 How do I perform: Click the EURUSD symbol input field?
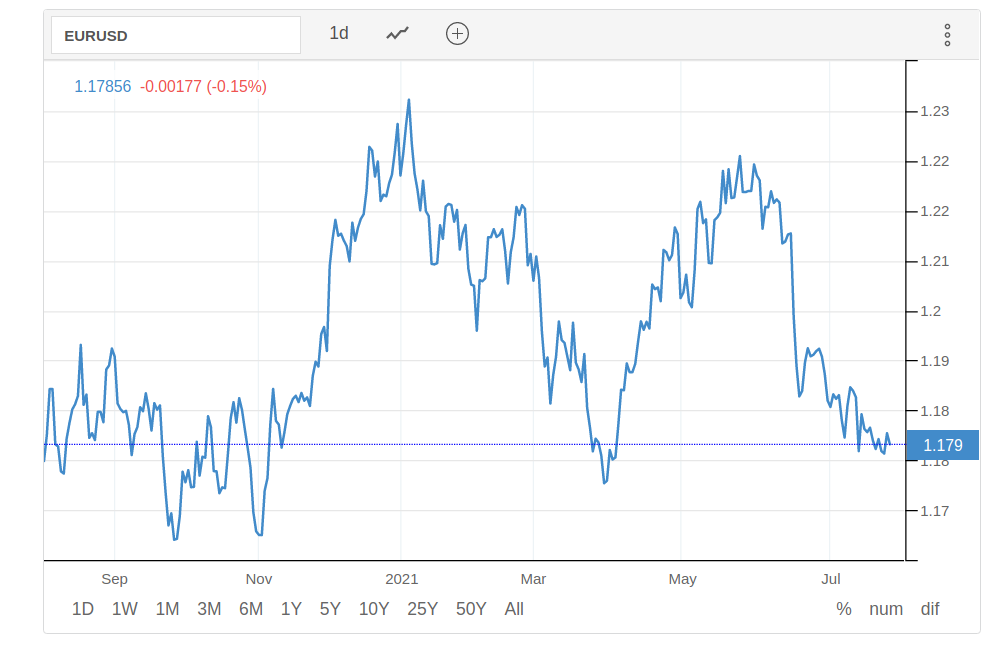(176, 35)
